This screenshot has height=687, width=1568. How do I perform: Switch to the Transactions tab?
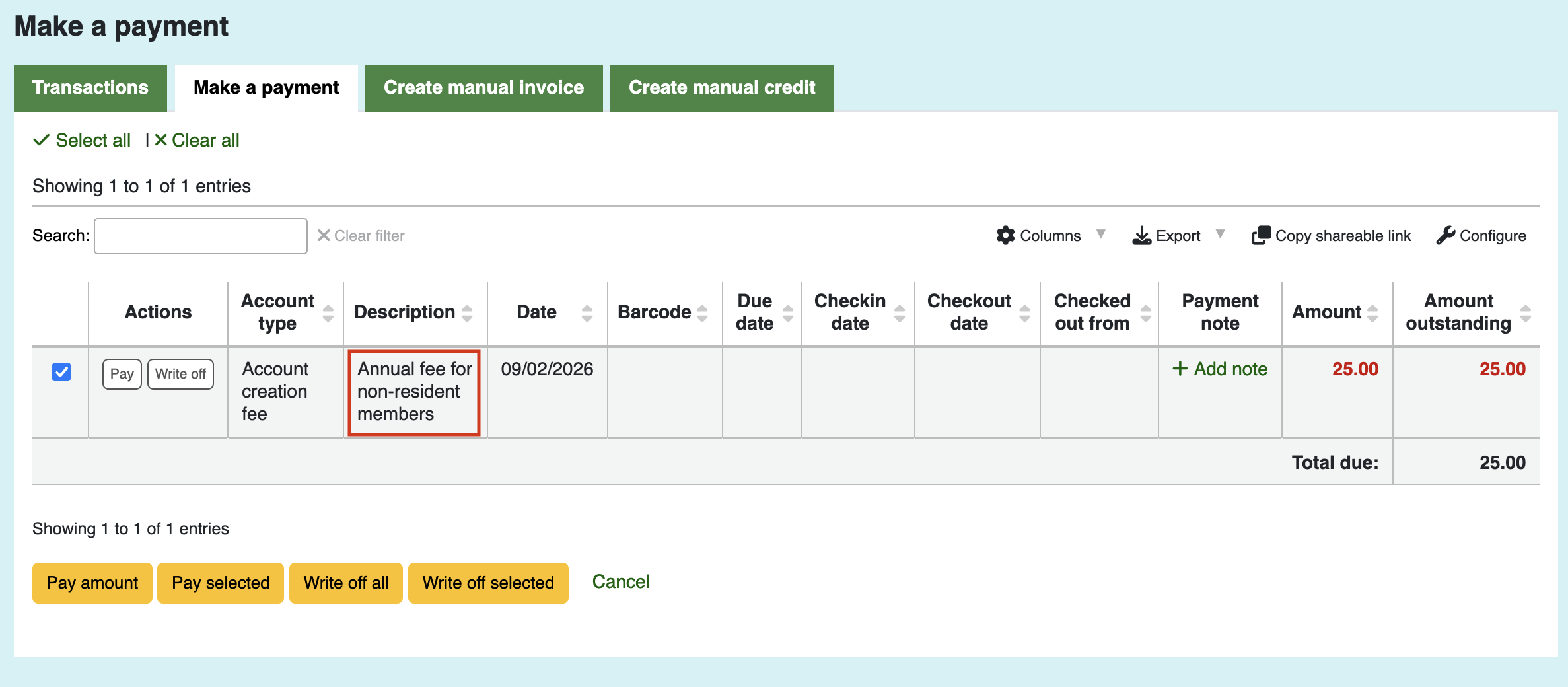(x=90, y=88)
